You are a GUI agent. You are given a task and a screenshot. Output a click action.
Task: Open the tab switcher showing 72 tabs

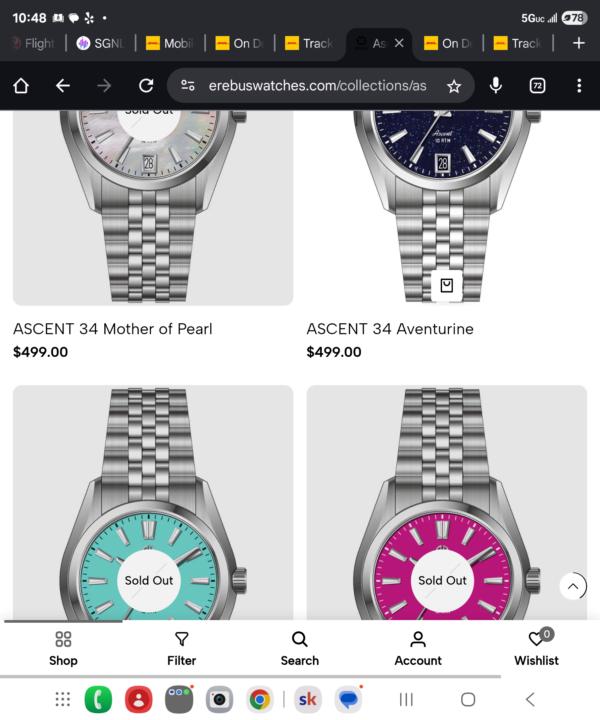[538, 86]
